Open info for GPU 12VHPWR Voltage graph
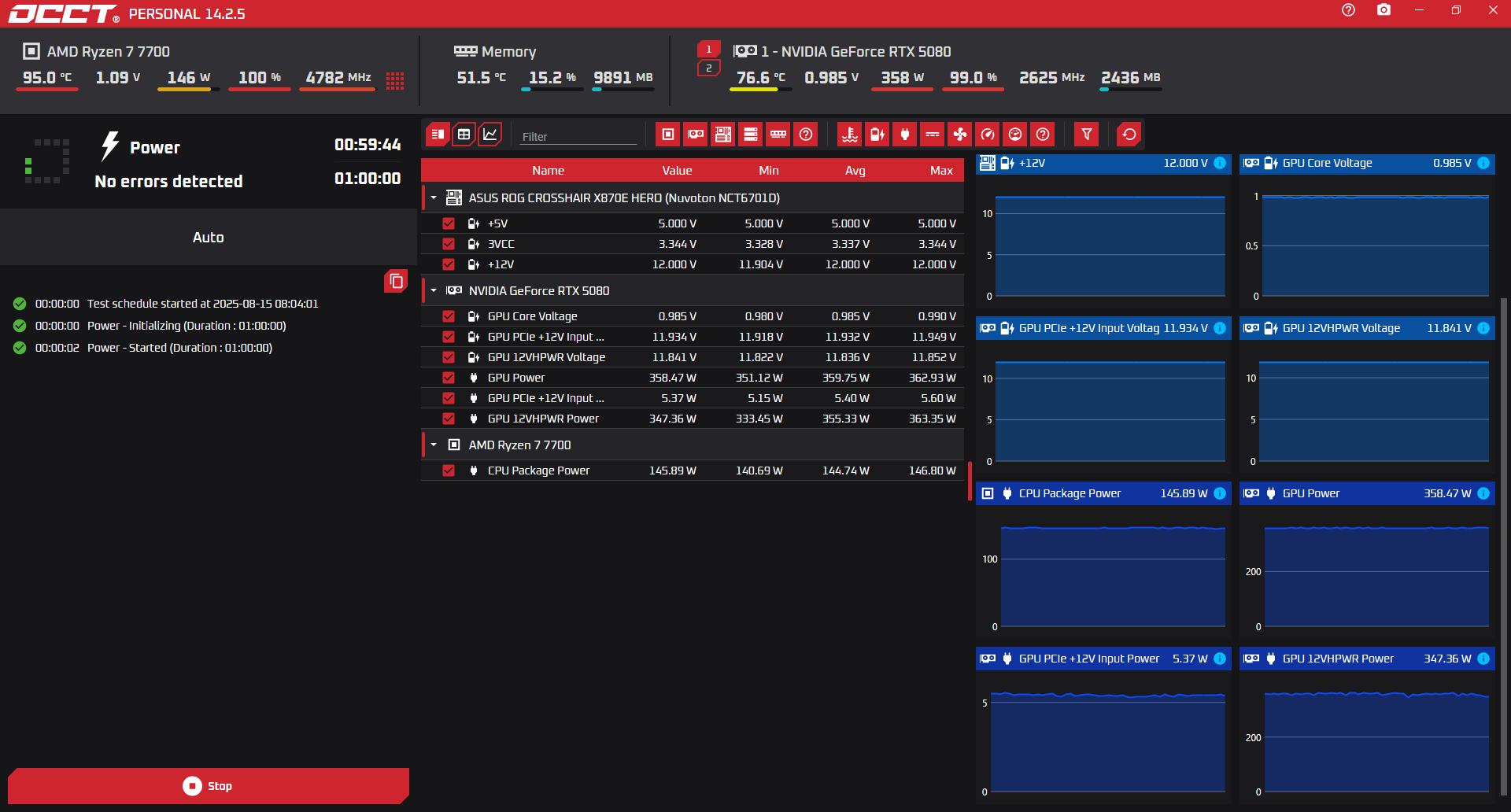Screen dimensions: 1511x812 click(1483, 328)
